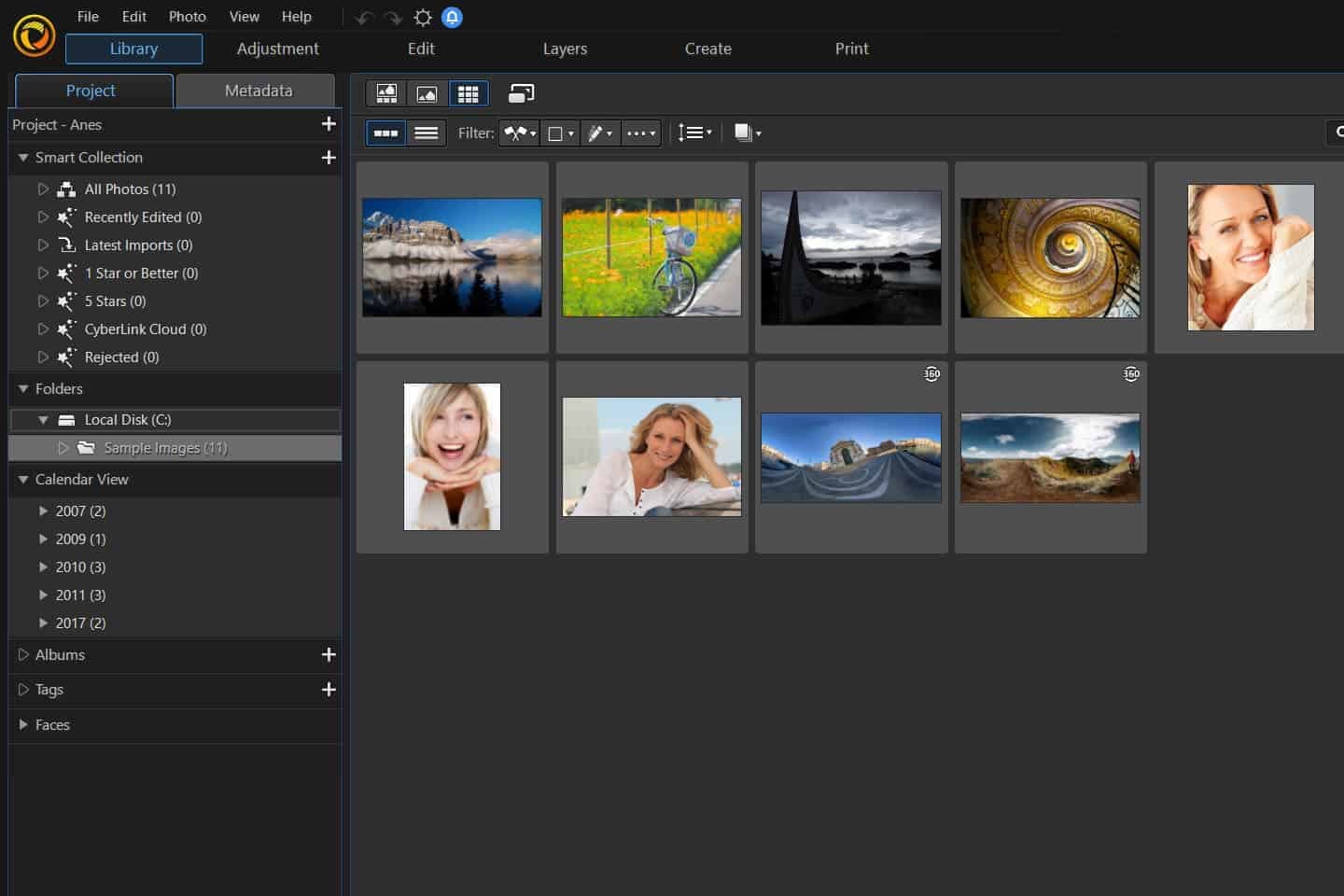1344x896 pixels.
Task: Open the File menu
Action: coord(88,17)
